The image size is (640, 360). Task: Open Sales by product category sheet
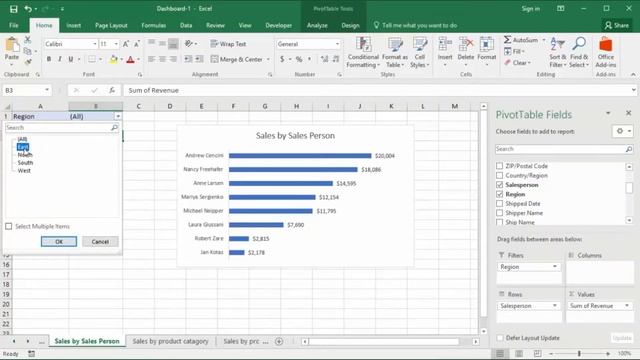pyautogui.click(x=170, y=341)
